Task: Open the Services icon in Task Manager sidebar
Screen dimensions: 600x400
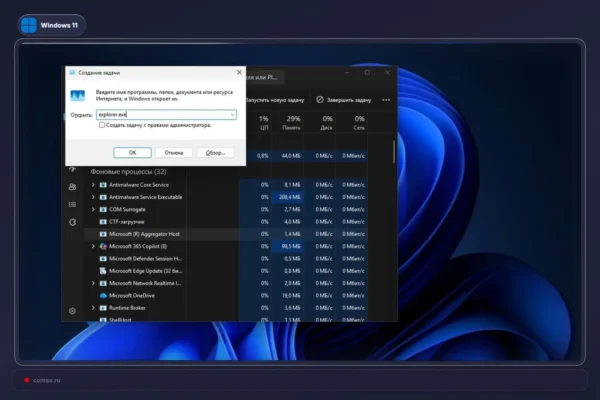Action: coord(72,222)
